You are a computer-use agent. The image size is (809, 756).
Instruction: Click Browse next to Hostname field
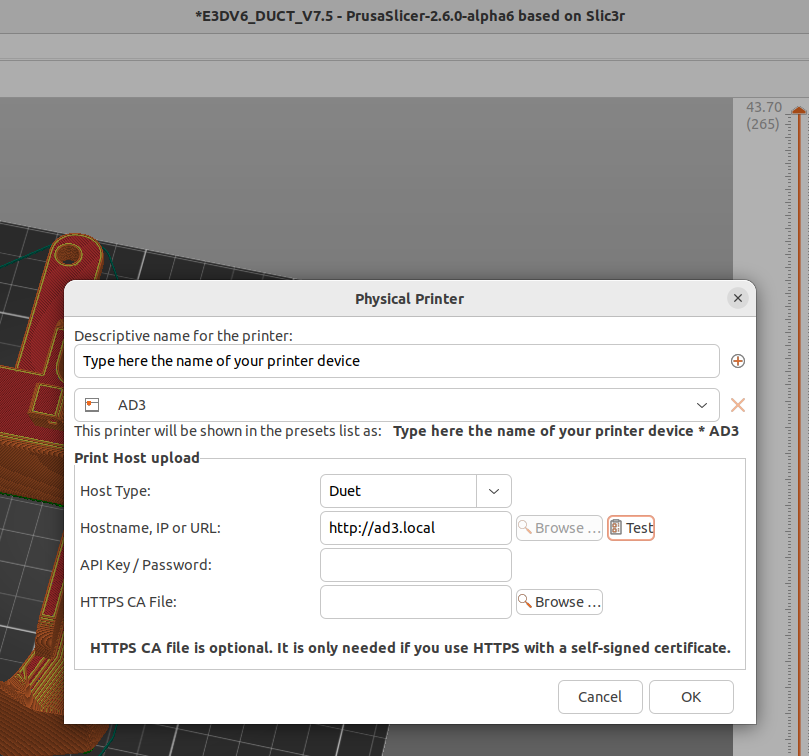[559, 528]
